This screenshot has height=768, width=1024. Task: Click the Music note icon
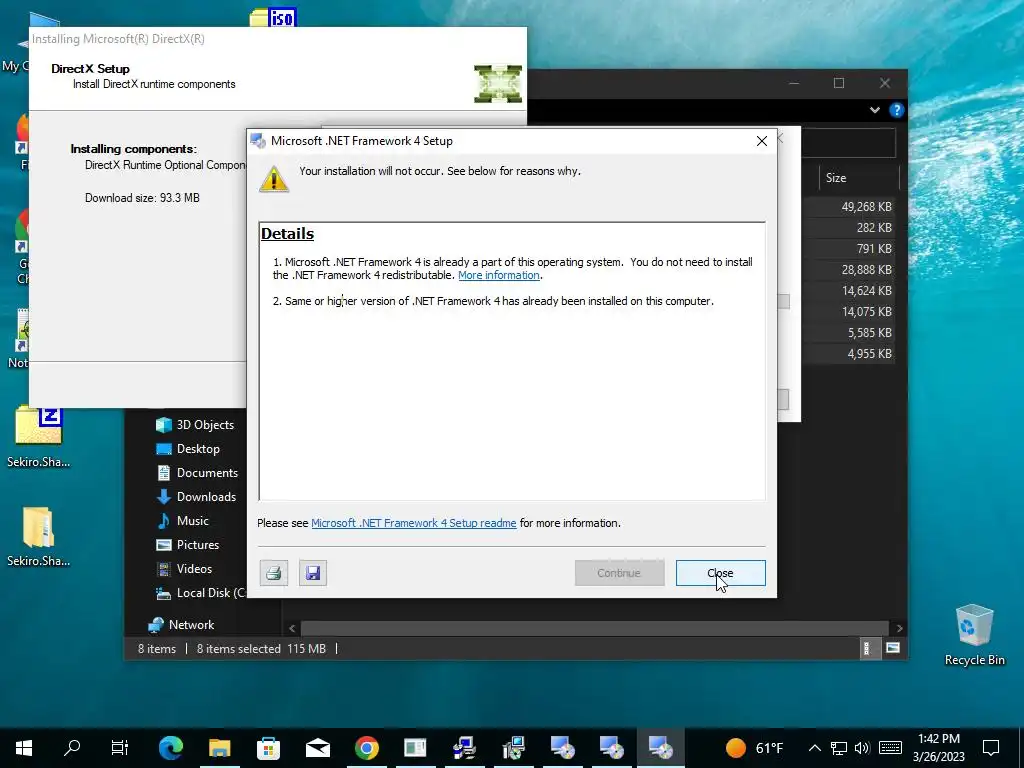[x=163, y=520]
